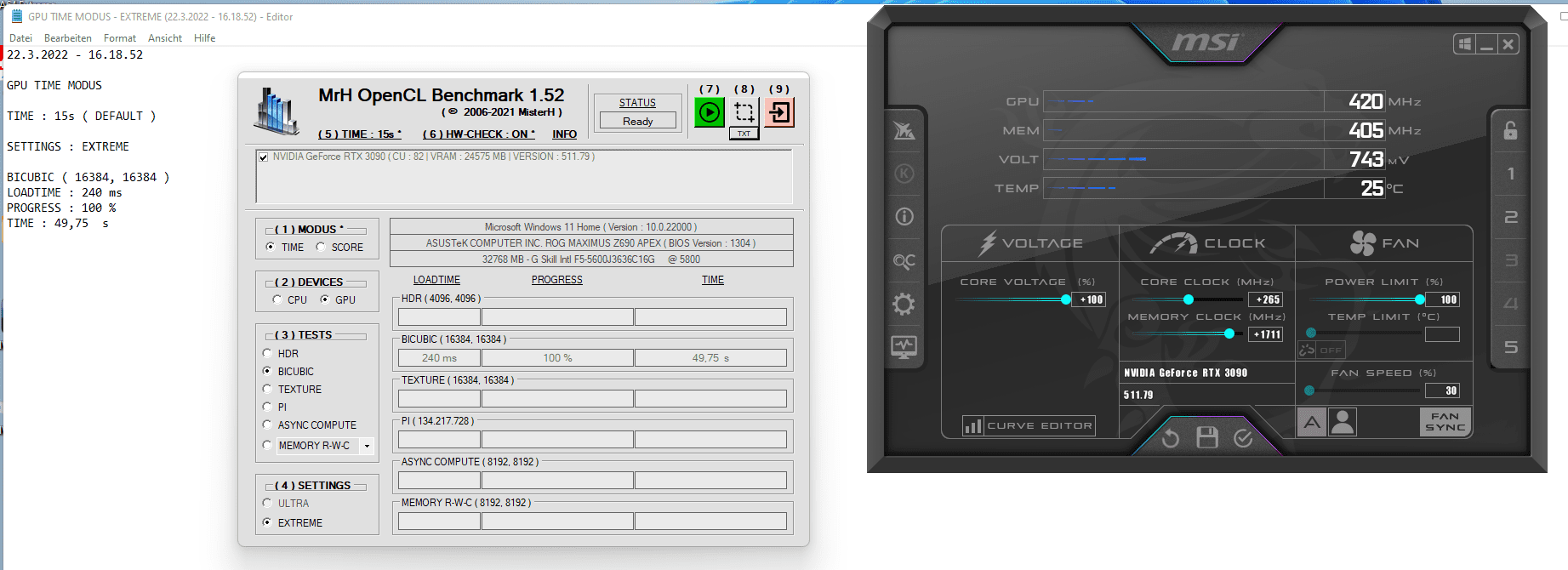Start the benchmark with the green play button
Image resolution: width=1568 pixels, height=570 pixels.
pos(710,112)
